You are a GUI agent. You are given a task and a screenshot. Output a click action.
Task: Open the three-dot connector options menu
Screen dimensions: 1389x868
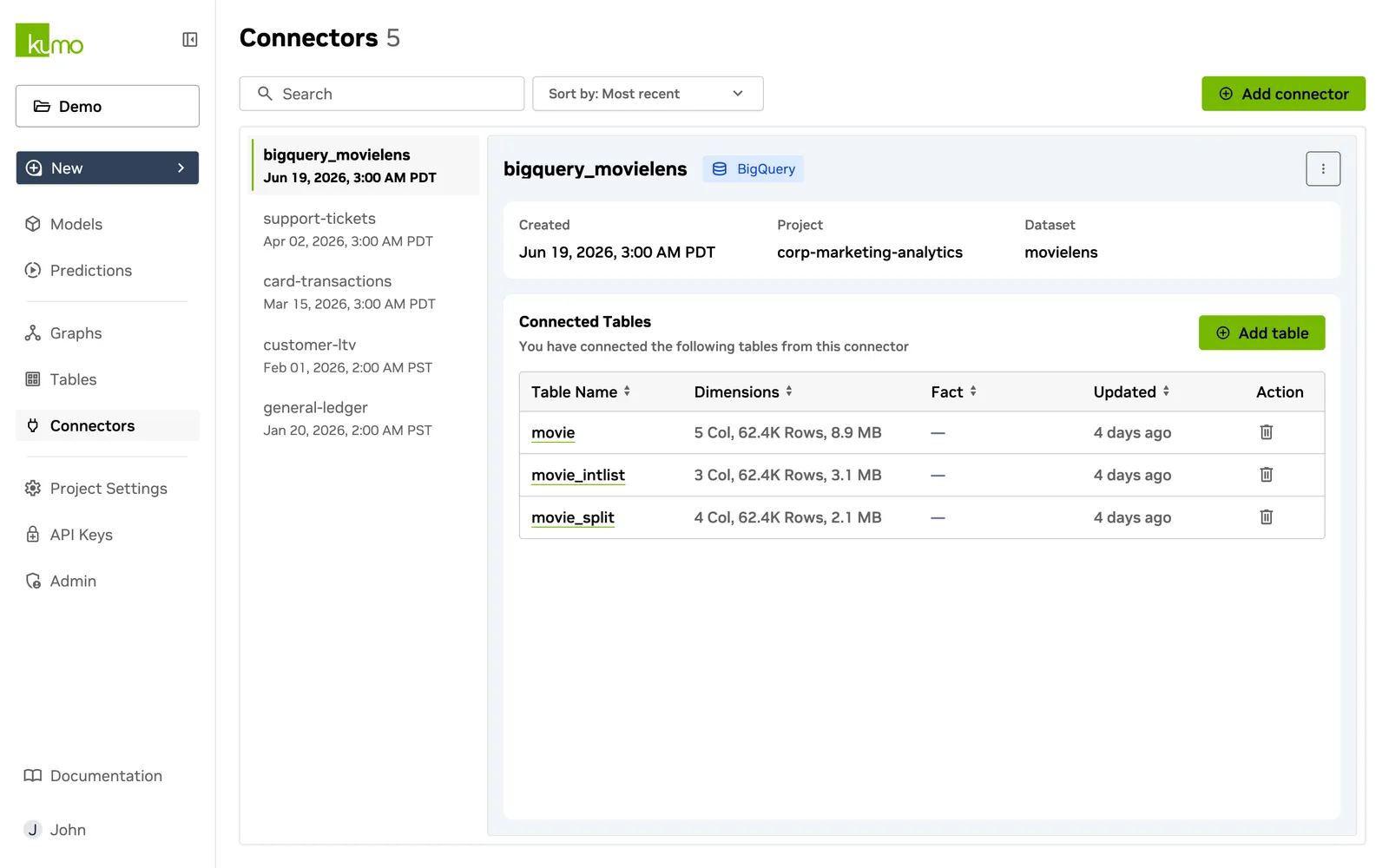point(1322,169)
